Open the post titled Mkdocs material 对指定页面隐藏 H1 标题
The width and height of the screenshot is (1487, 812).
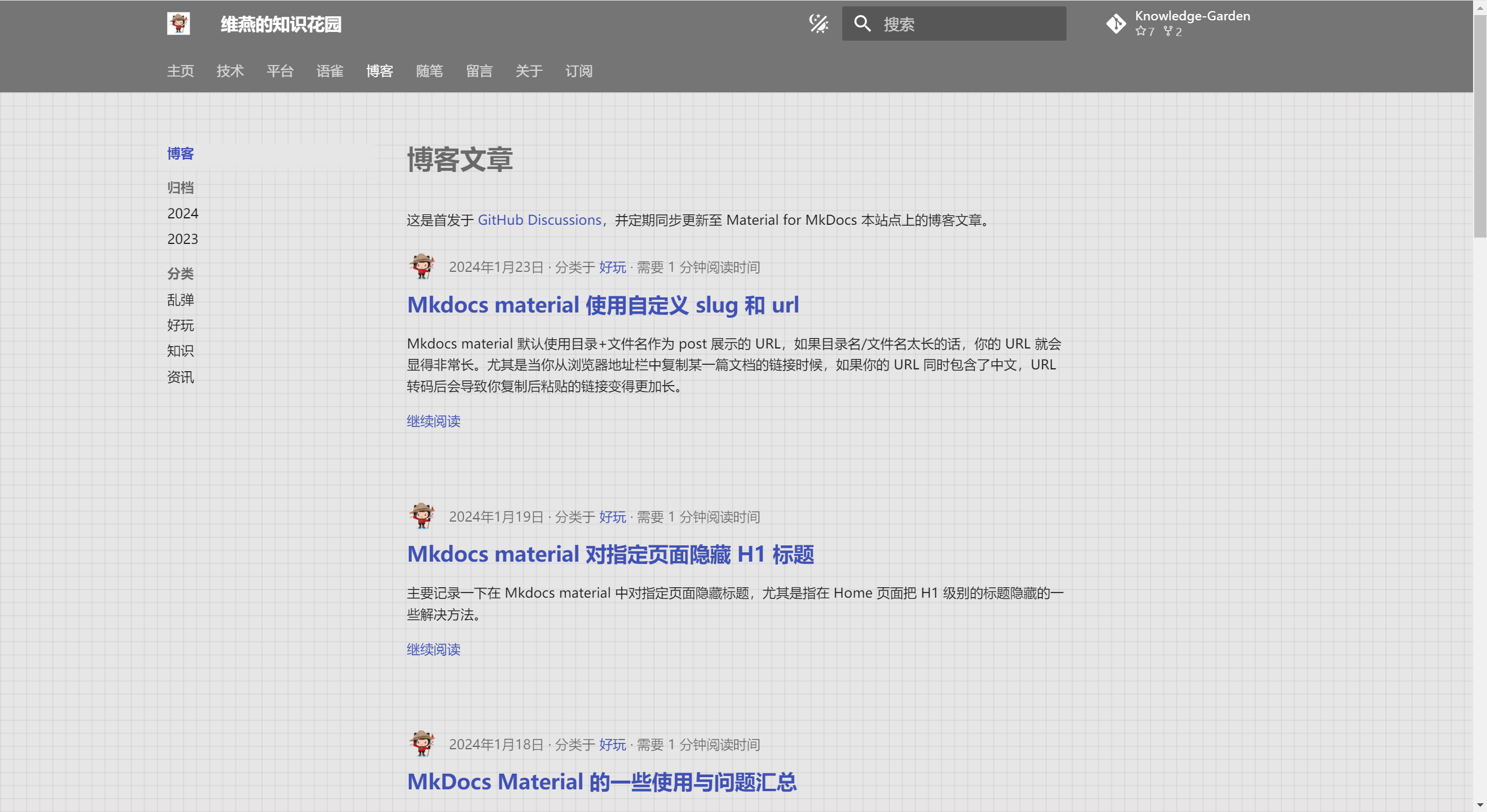click(x=610, y=554)
